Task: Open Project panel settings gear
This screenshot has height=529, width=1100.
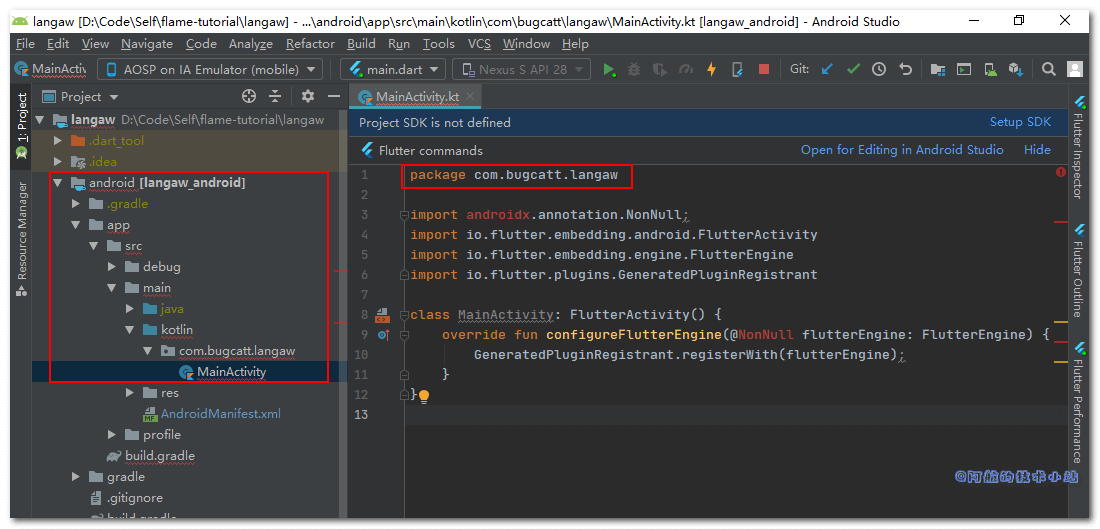Action: [307, 96]
